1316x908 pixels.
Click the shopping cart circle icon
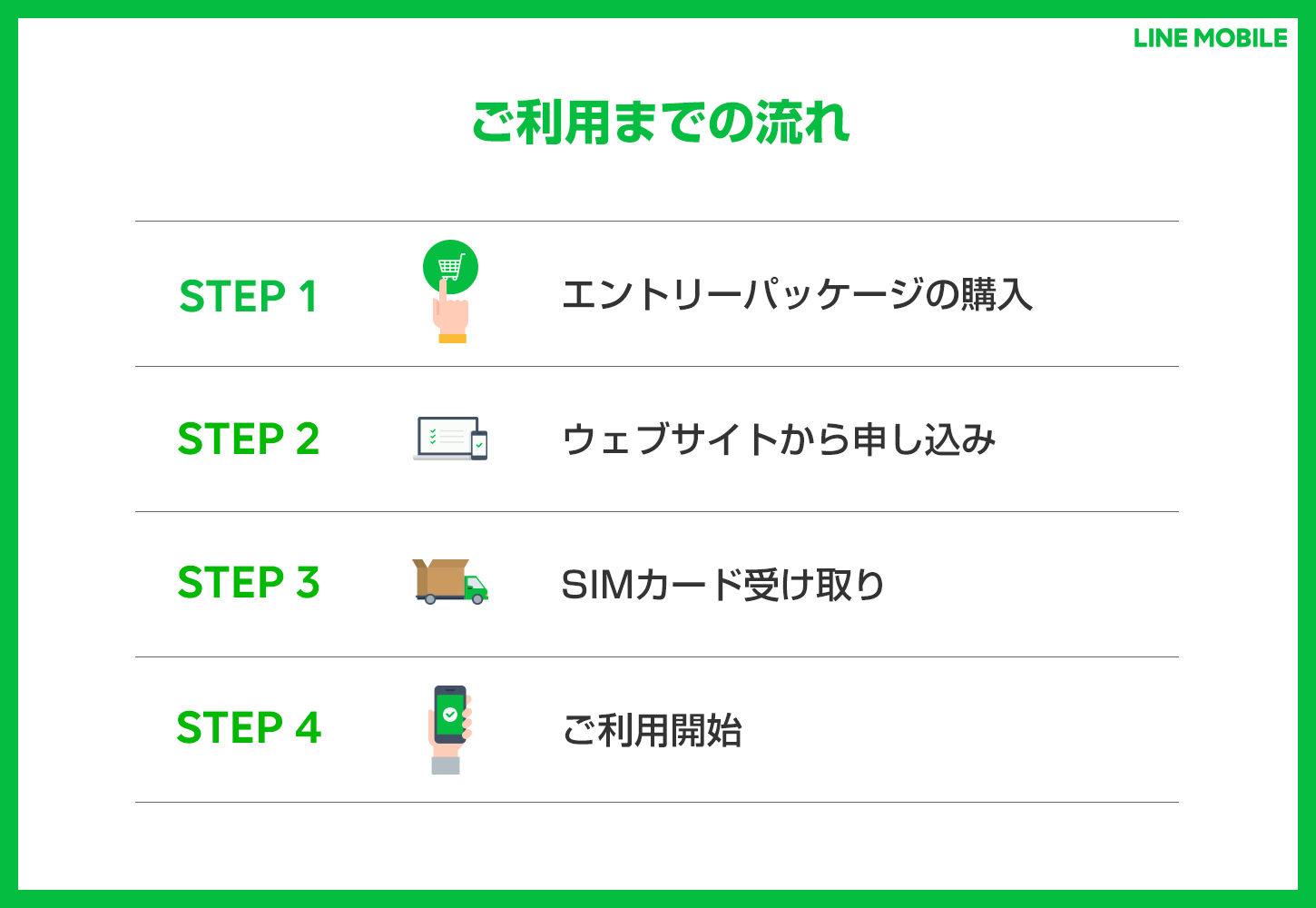(x=450, y=267)
